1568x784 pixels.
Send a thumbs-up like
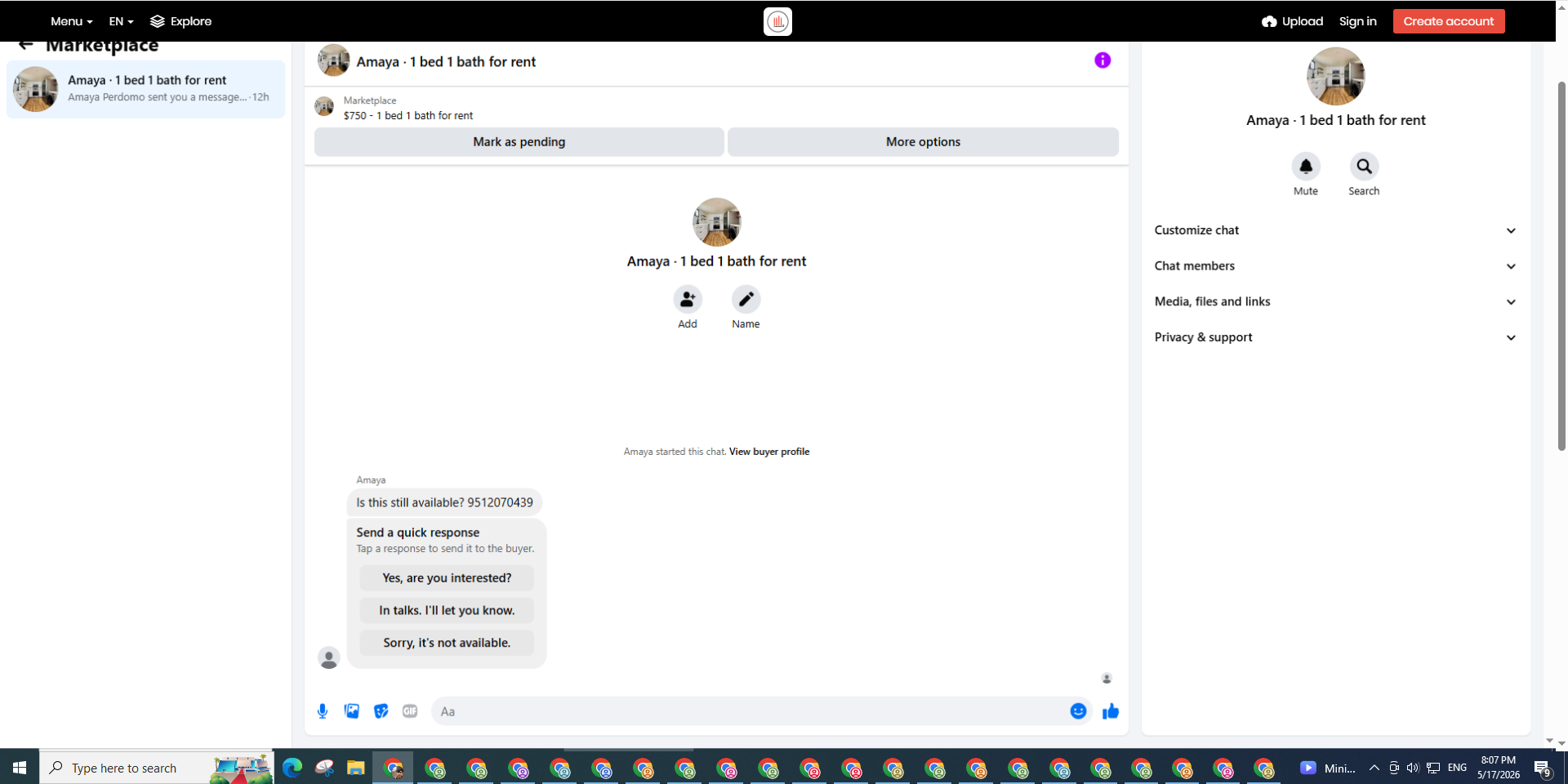(1111, 711)
